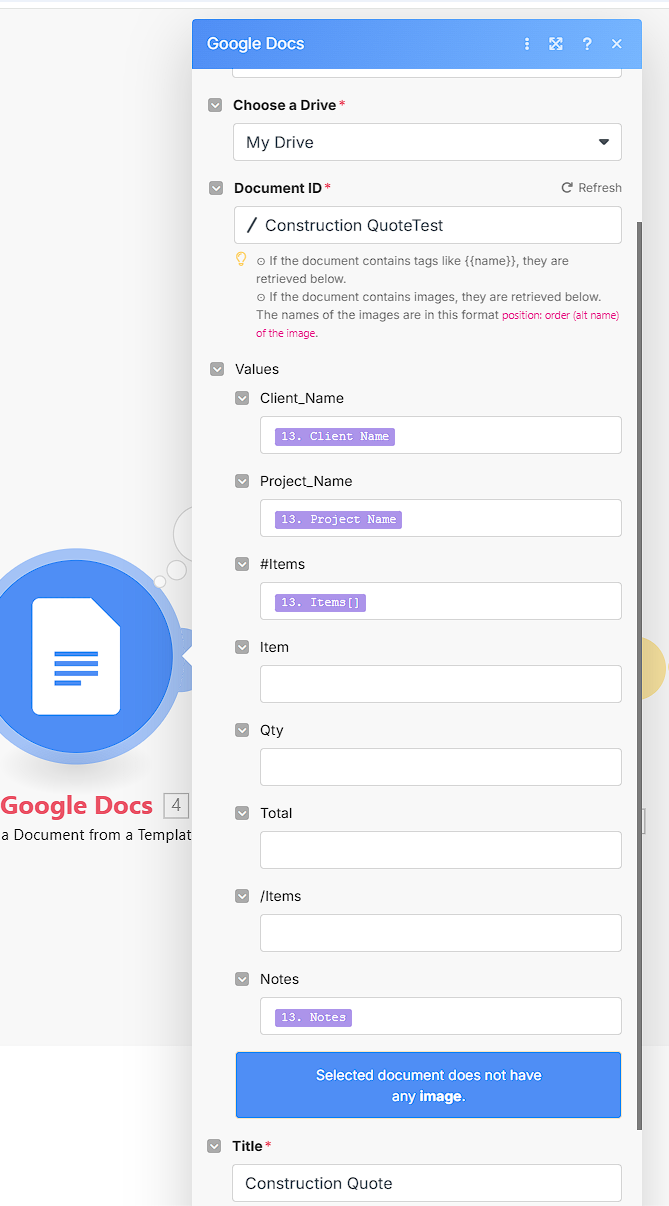
Task: Click the Title field containing Construction Quote
Action: coord(427,1183)
